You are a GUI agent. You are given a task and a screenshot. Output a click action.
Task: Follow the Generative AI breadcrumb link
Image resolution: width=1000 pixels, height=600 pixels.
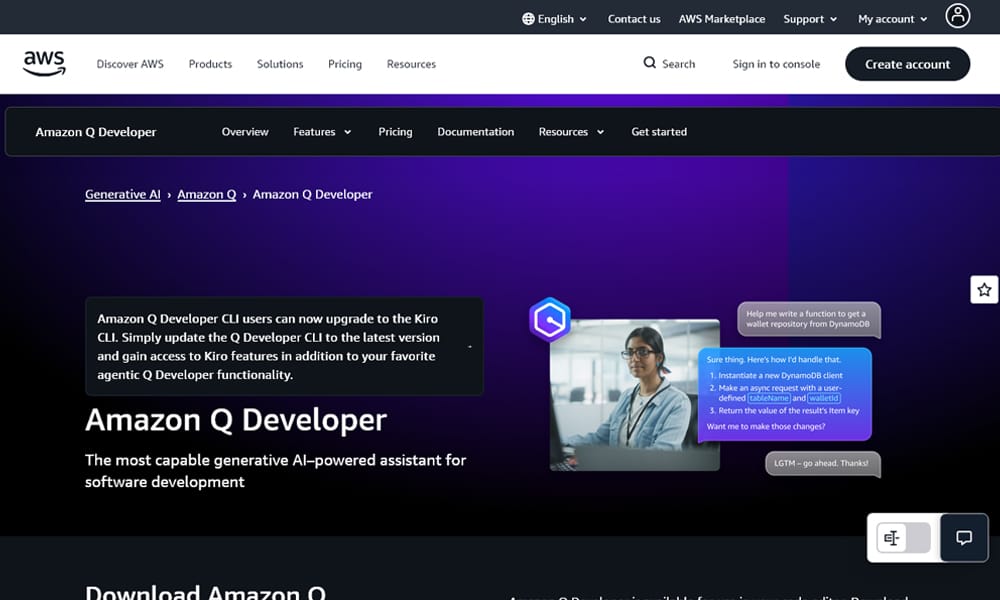click(x=122, y=194)
